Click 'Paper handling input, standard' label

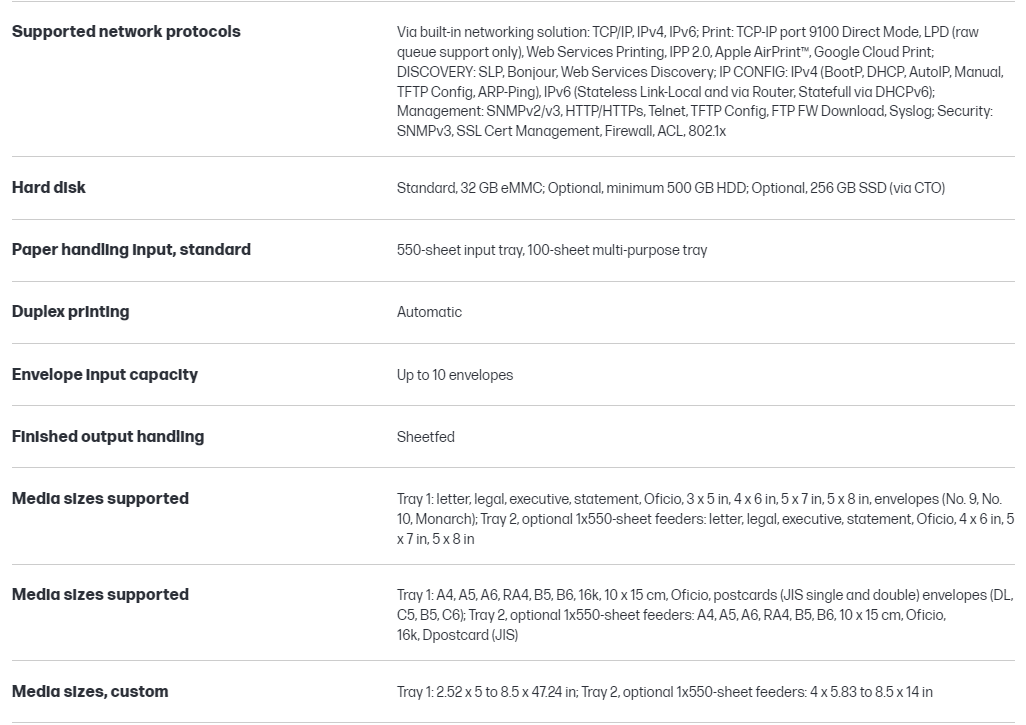pyautogui.click(x=131, y=250)
